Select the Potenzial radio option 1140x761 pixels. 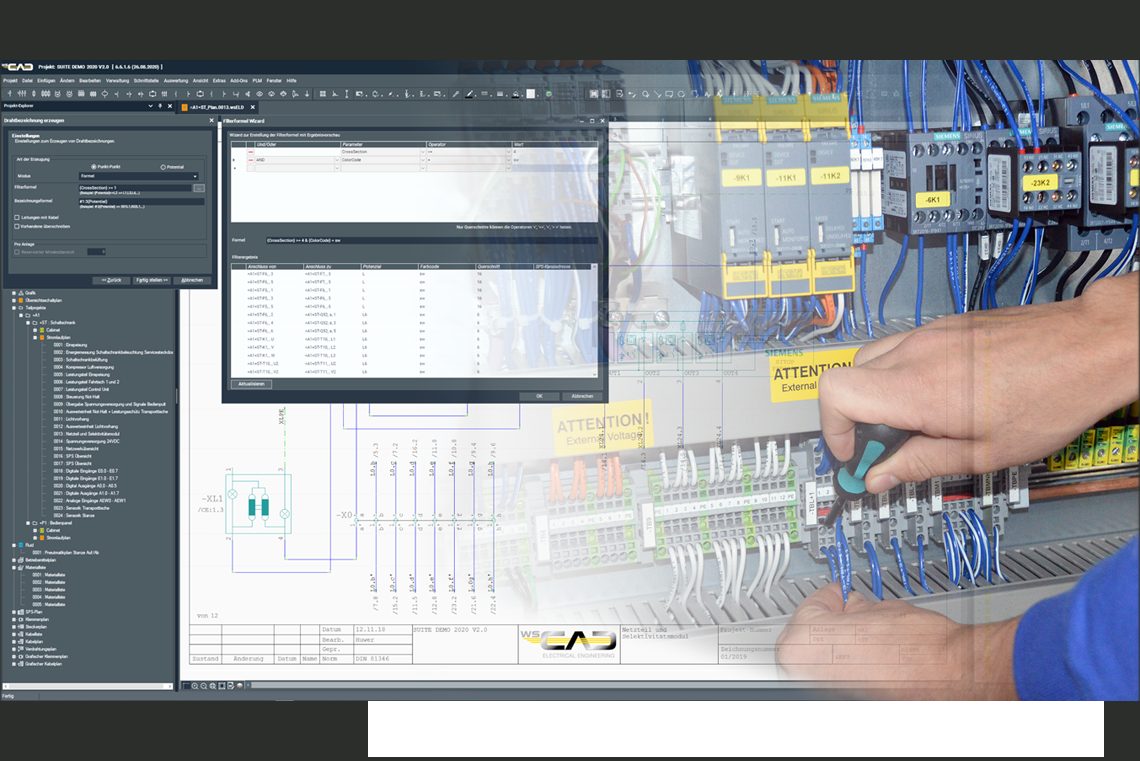[x=163, y=167]
